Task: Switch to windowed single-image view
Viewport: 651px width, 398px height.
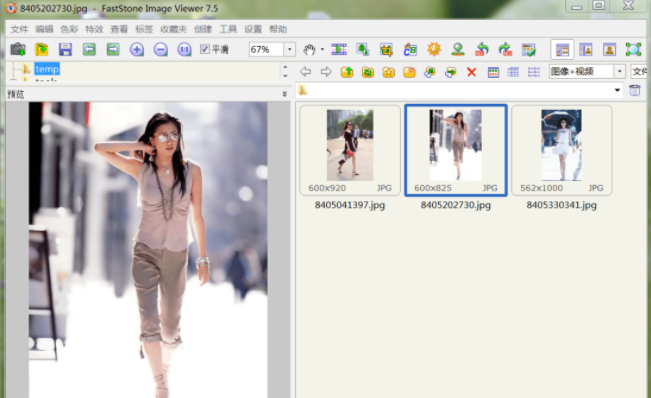Action: 609,50
